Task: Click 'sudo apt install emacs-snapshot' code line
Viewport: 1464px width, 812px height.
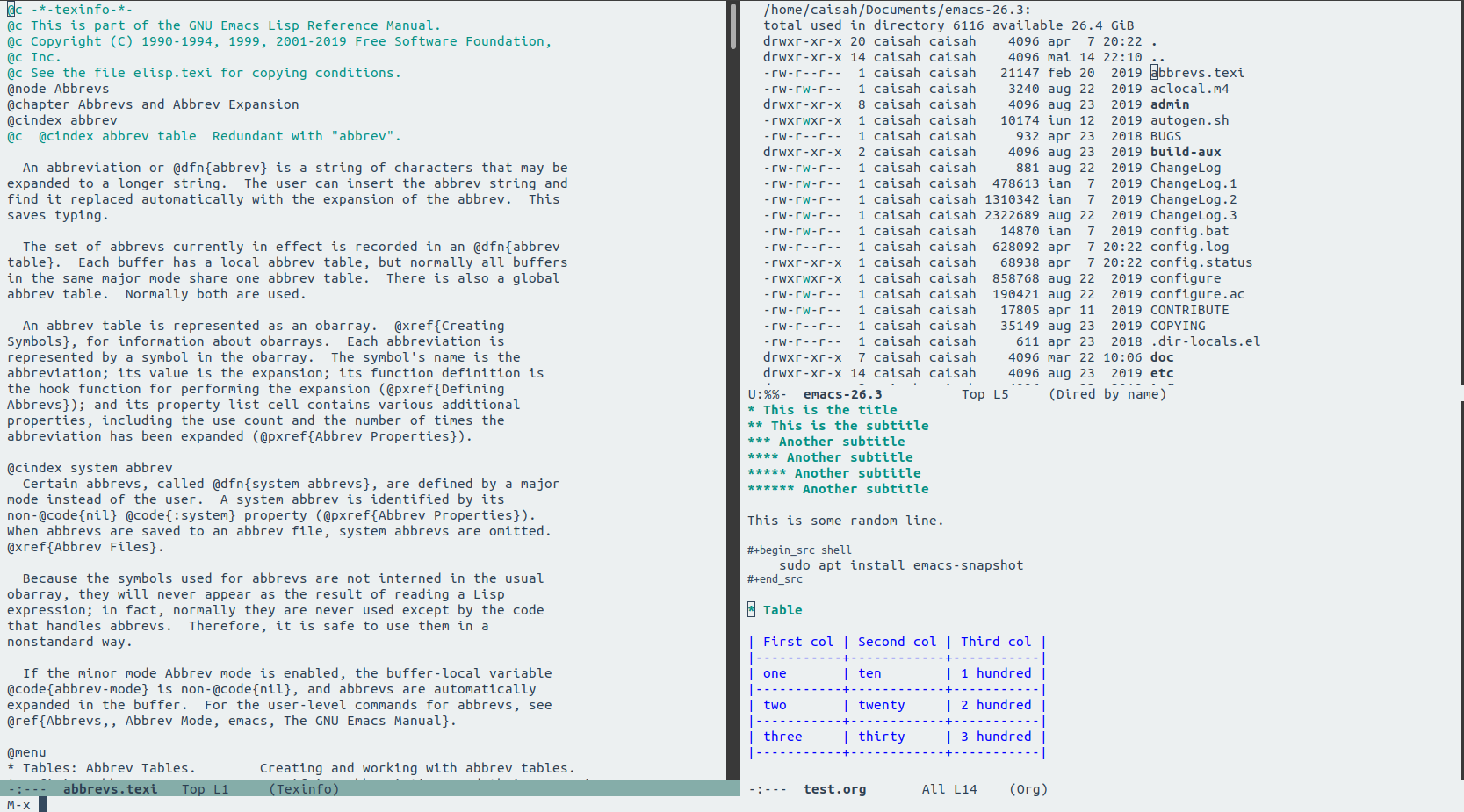Action: click(901, 565)
